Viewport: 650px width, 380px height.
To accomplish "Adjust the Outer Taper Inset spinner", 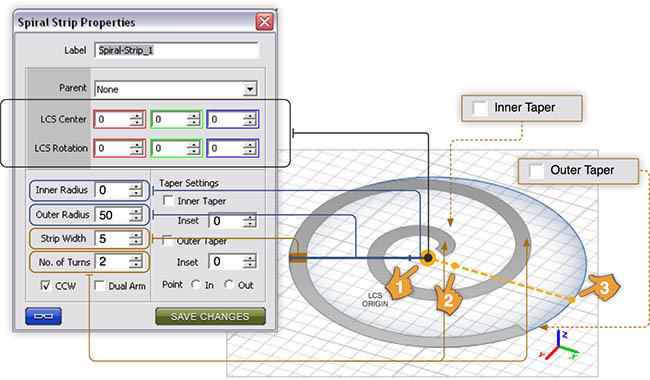I will pyautogui.click(x=250, y=261).
